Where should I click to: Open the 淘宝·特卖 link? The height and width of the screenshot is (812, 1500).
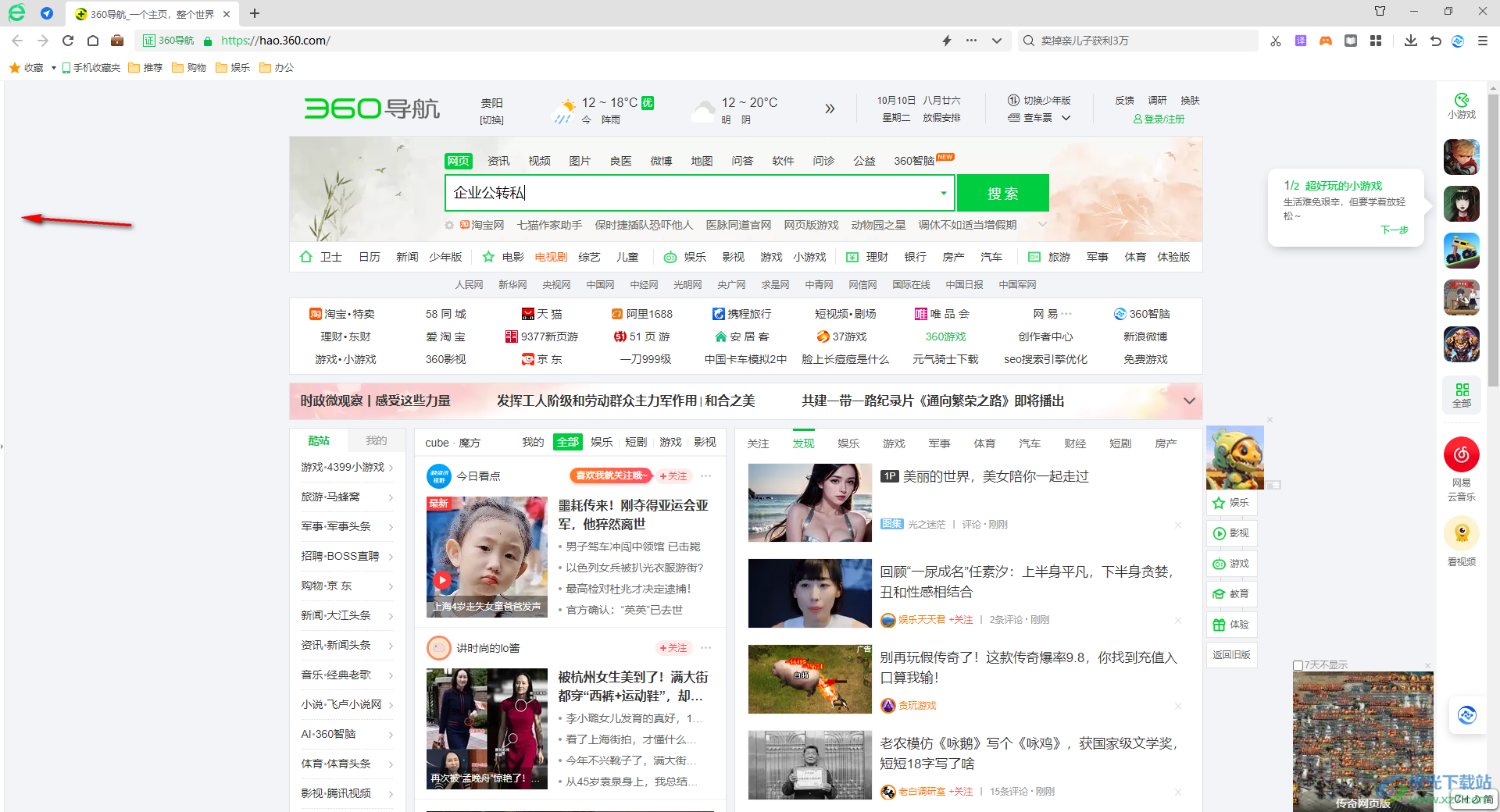tap(342, 314)
